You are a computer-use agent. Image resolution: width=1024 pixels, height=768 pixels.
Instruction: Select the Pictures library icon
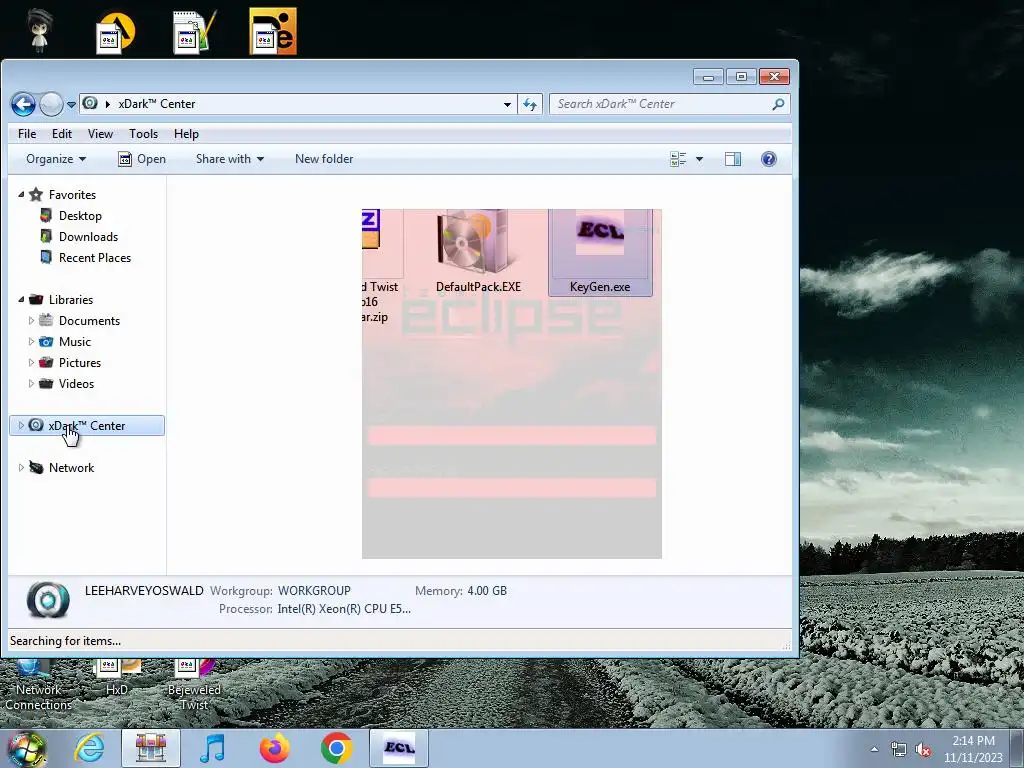pos(46,362)
